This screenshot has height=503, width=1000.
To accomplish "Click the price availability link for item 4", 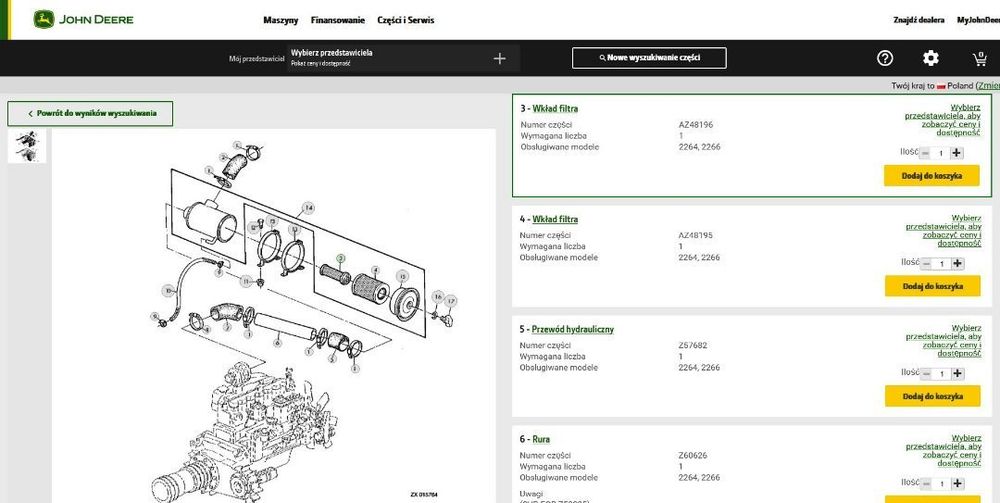I will pos(943,231).
